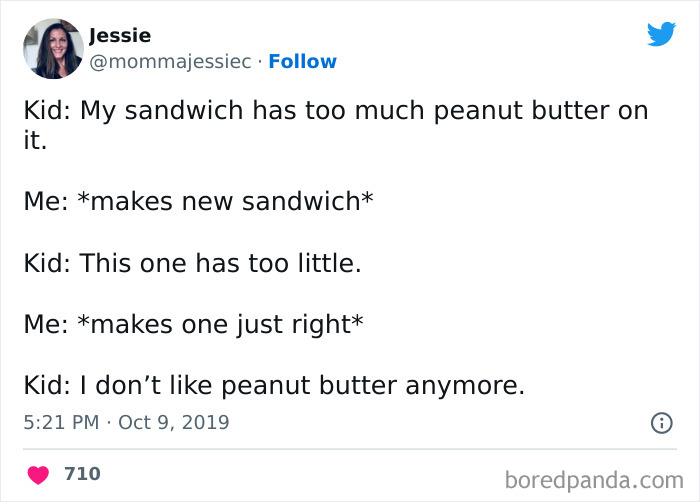The image size is (700, 502).
Task: Like the tweet with the heart icon
Action: (x=38, y=474)
